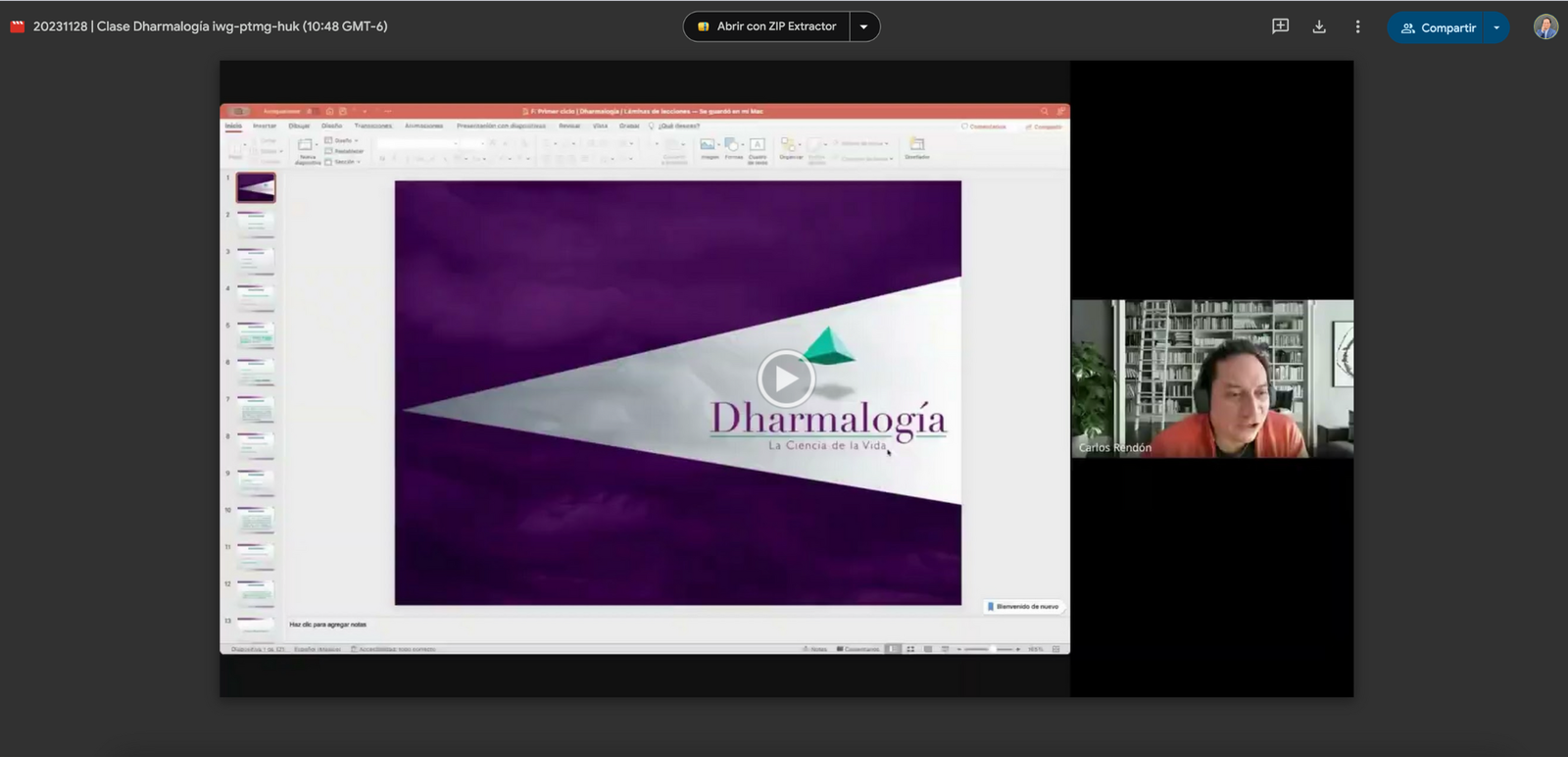Click the PowerPoint zoom slider in status bar
The width and height of the screenshot is (1568, 757).
(x=992, y=649)
